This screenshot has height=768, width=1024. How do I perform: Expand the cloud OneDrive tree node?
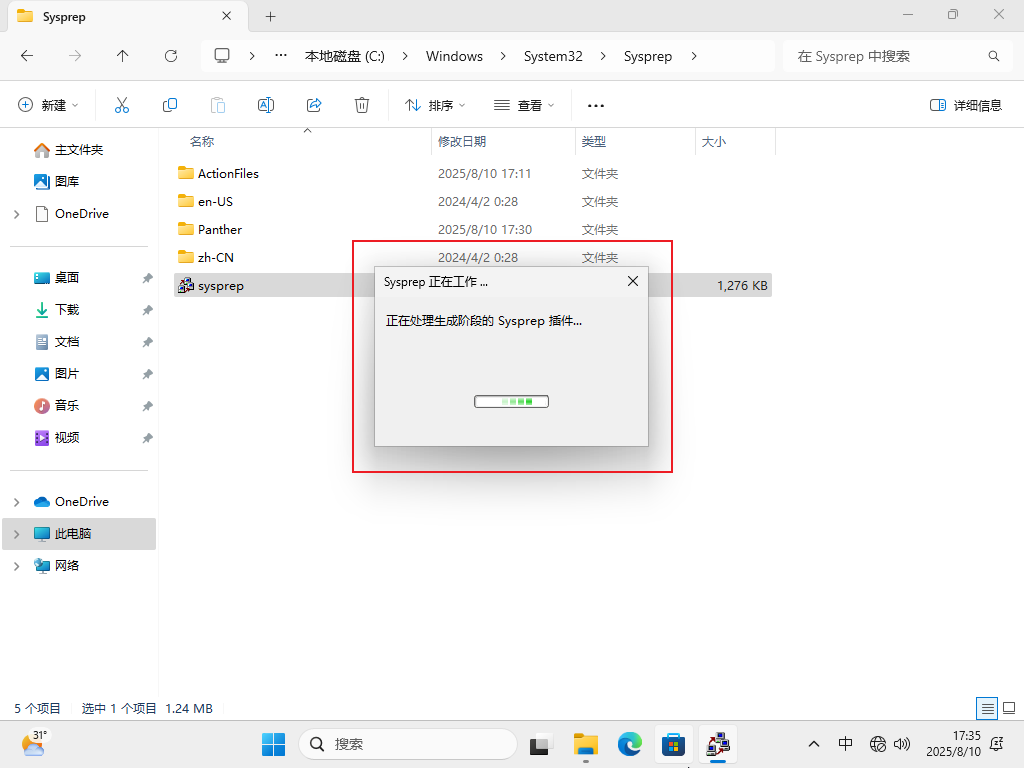17,502
